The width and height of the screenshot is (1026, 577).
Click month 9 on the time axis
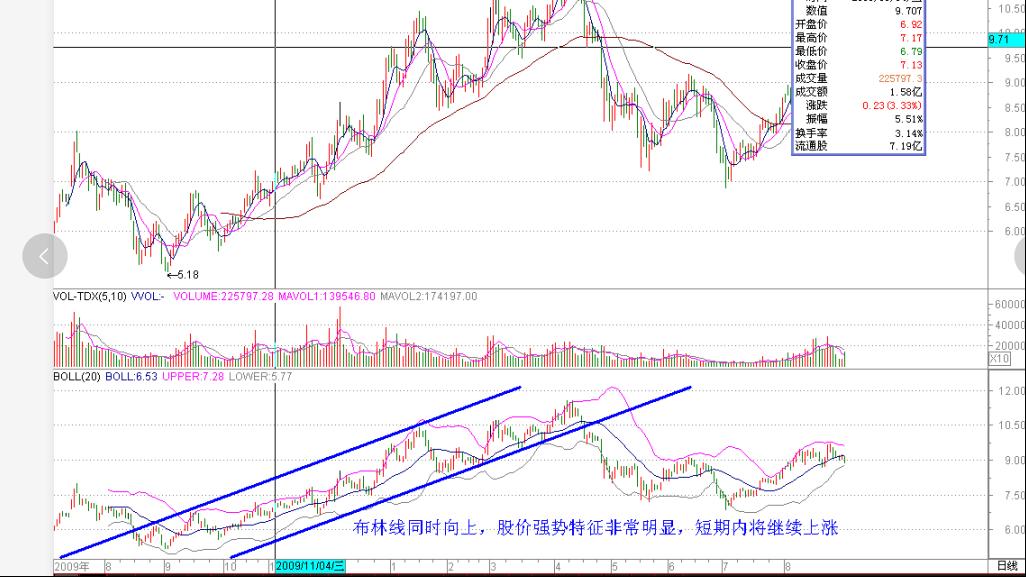(168, 567)
